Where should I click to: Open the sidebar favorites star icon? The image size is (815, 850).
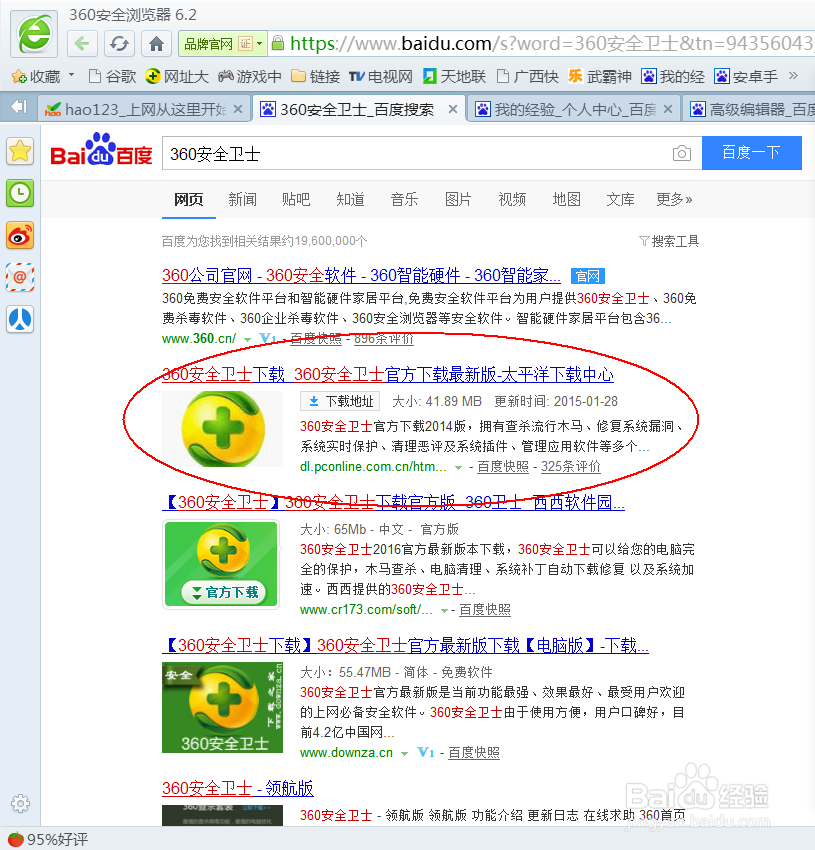(20, 151)
